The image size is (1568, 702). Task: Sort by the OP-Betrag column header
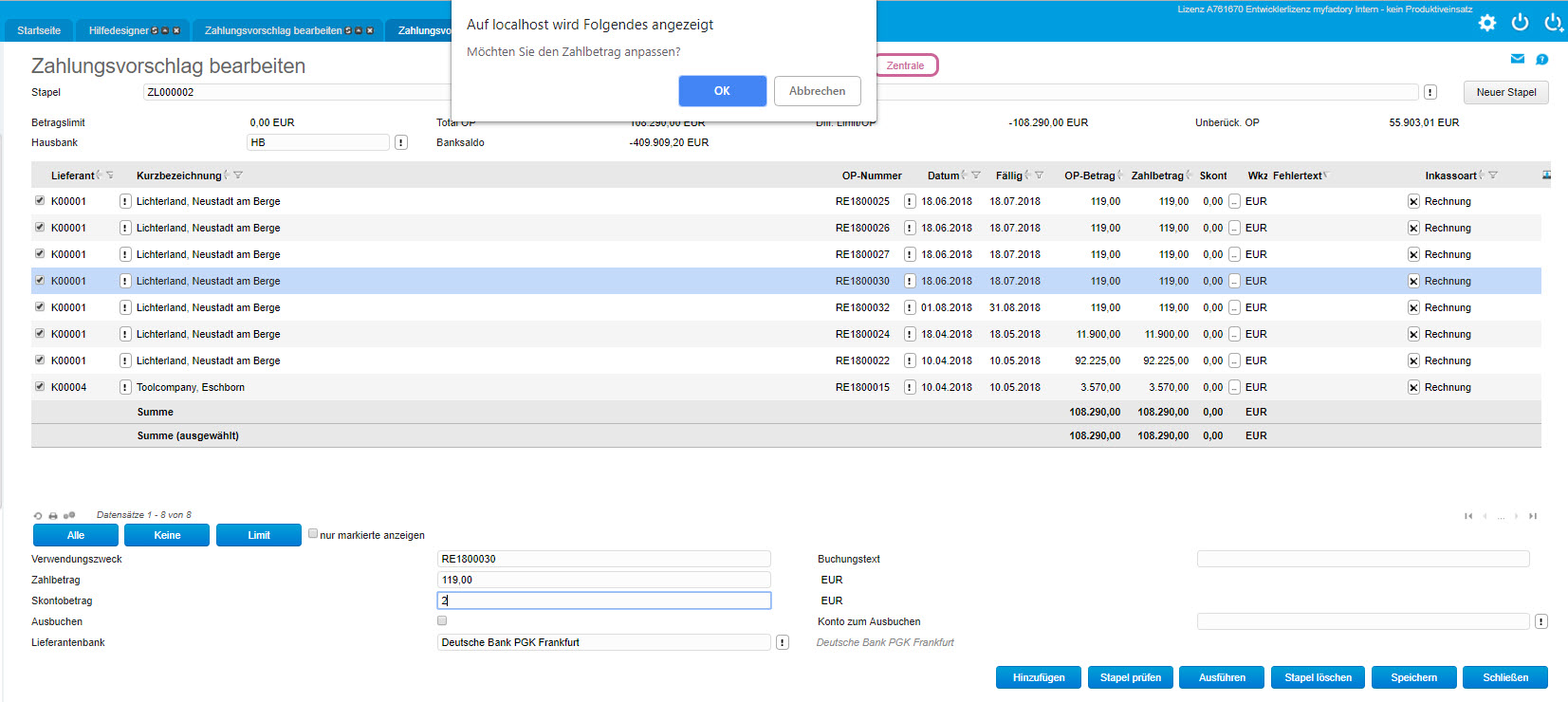pos(1089,175)
